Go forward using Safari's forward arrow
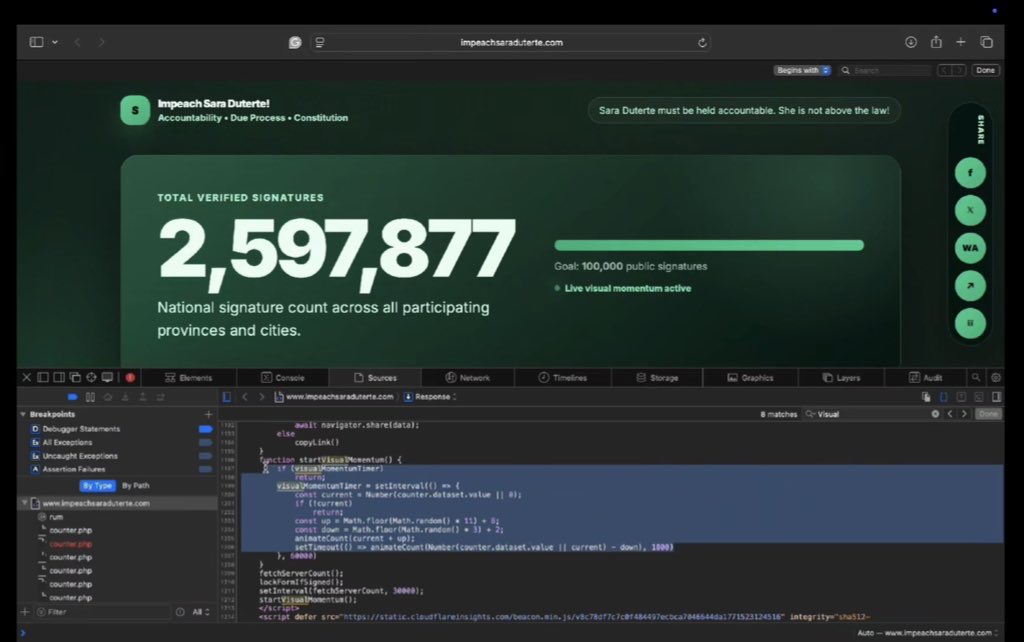Screen dimensions: 1024x642 pos(101,42)
